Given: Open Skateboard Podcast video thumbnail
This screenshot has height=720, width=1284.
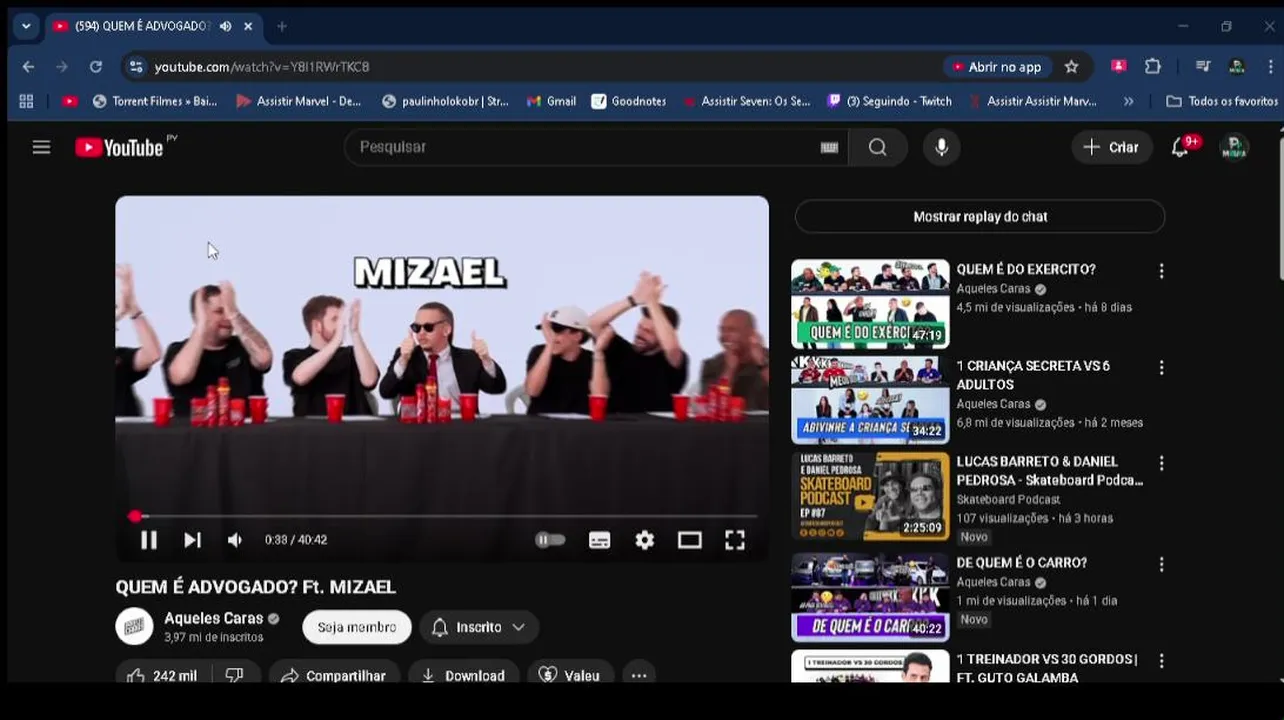Looking at the screenshot, I should [x=870, y=496].
